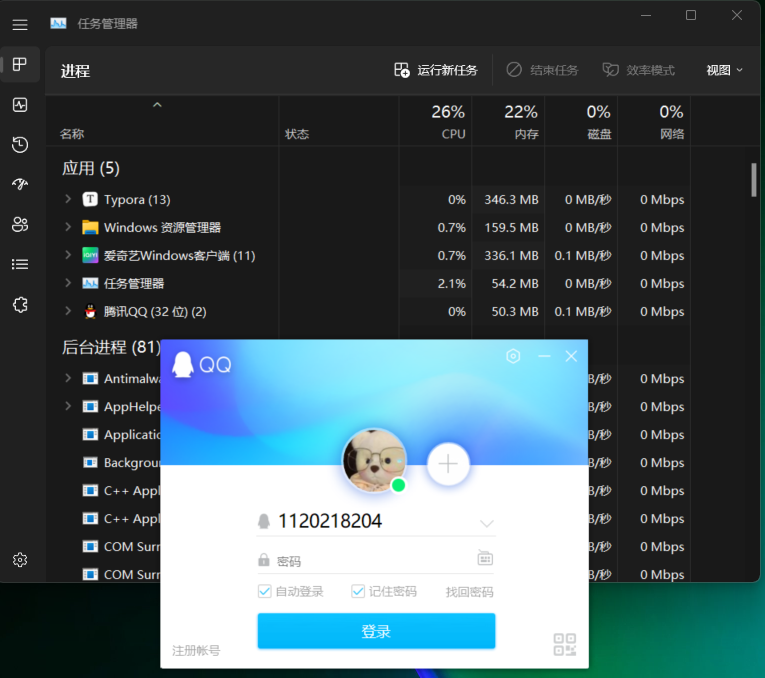
Task: Click the QQ account avatar picture
Action: [x=374, y=460]
